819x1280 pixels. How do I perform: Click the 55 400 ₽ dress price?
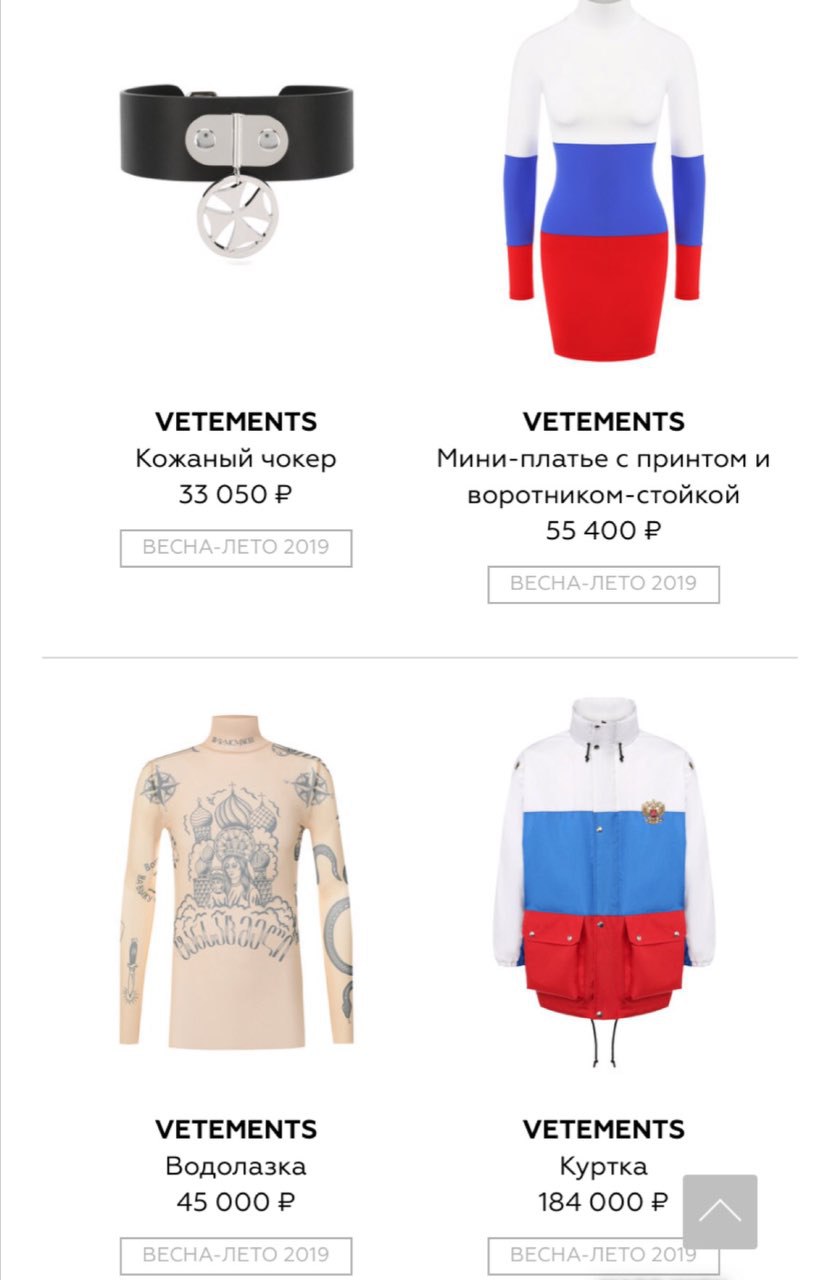pos(603,530)
